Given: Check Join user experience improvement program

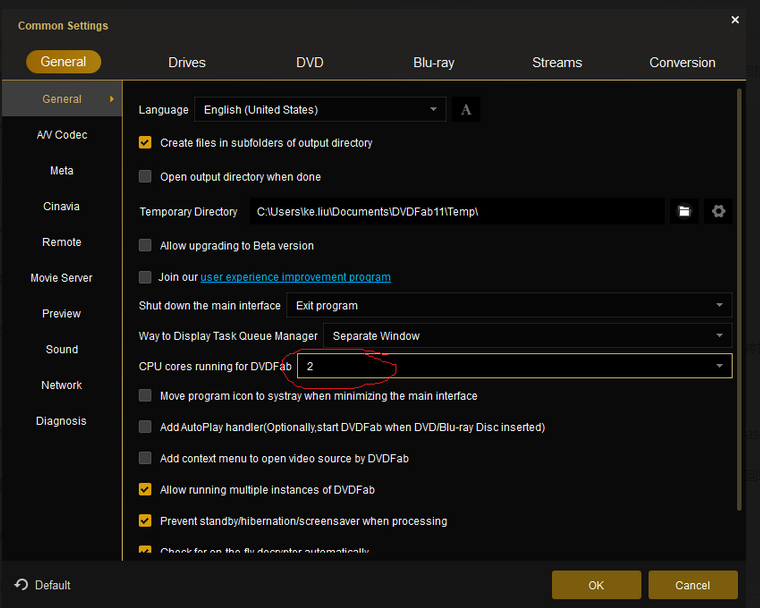Looking at the screenshot, I should point(145,277).
